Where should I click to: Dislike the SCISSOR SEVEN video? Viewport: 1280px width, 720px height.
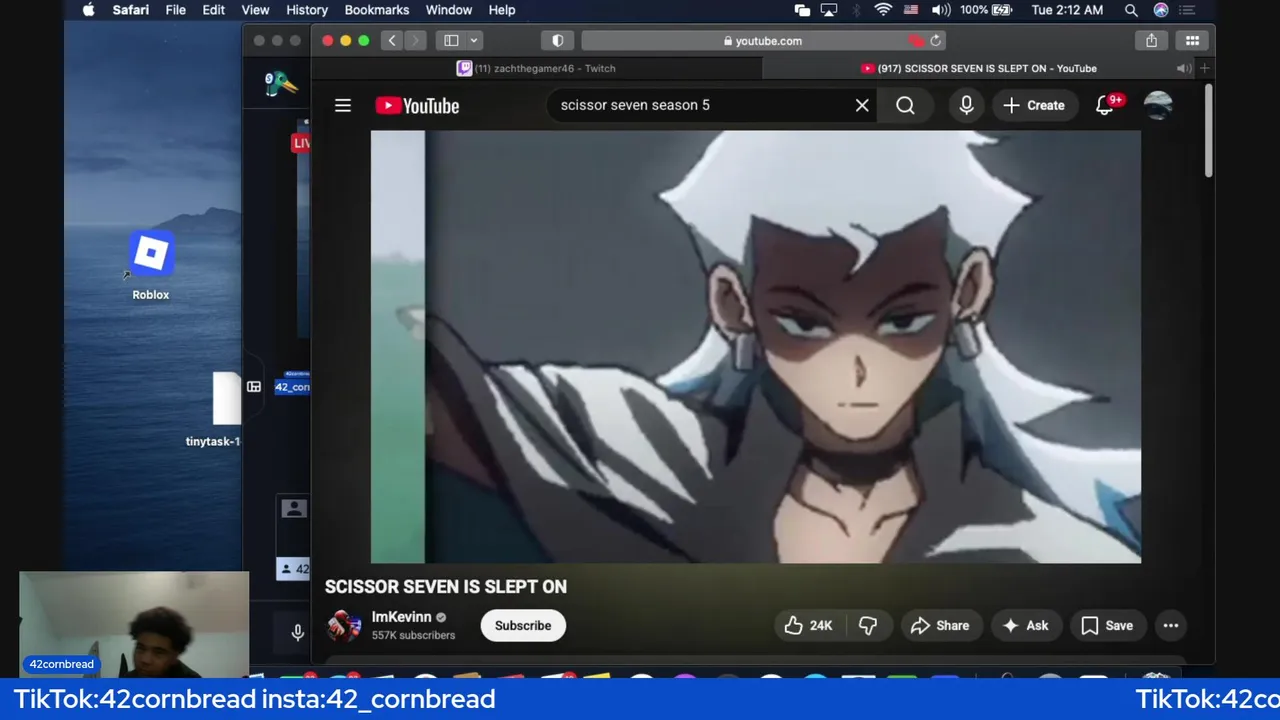868,625
